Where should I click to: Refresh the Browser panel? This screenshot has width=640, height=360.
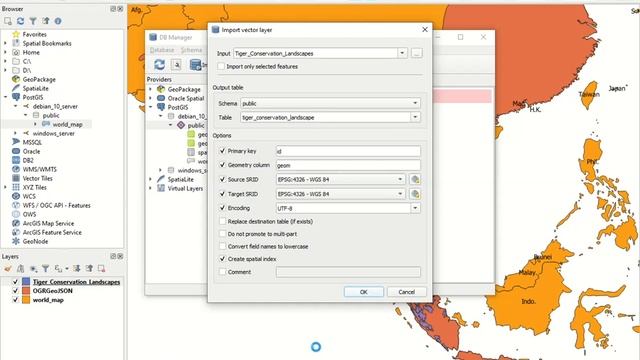pos(20,21)
